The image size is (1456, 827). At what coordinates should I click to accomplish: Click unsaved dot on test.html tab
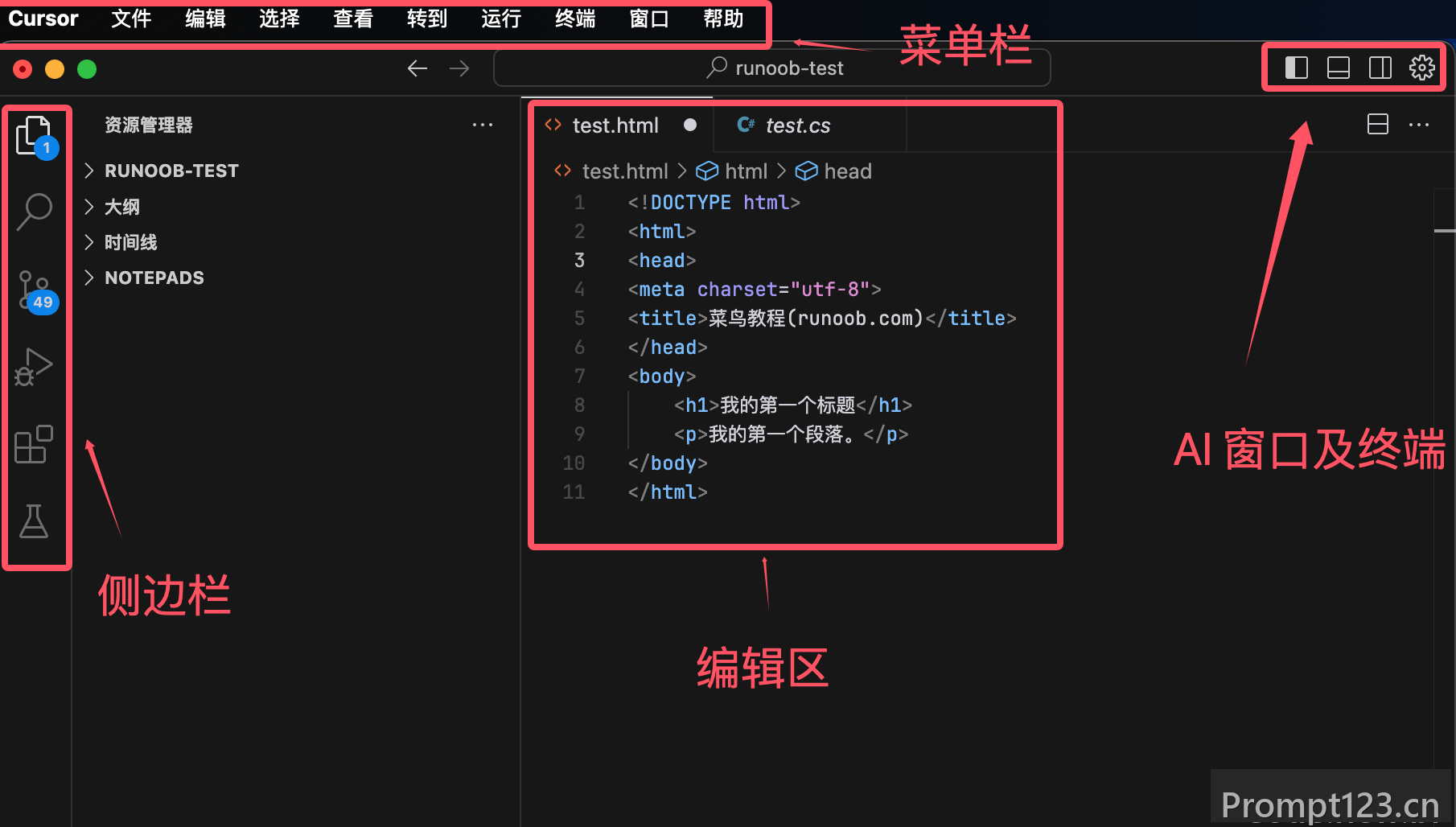click(x=689, y=125)
